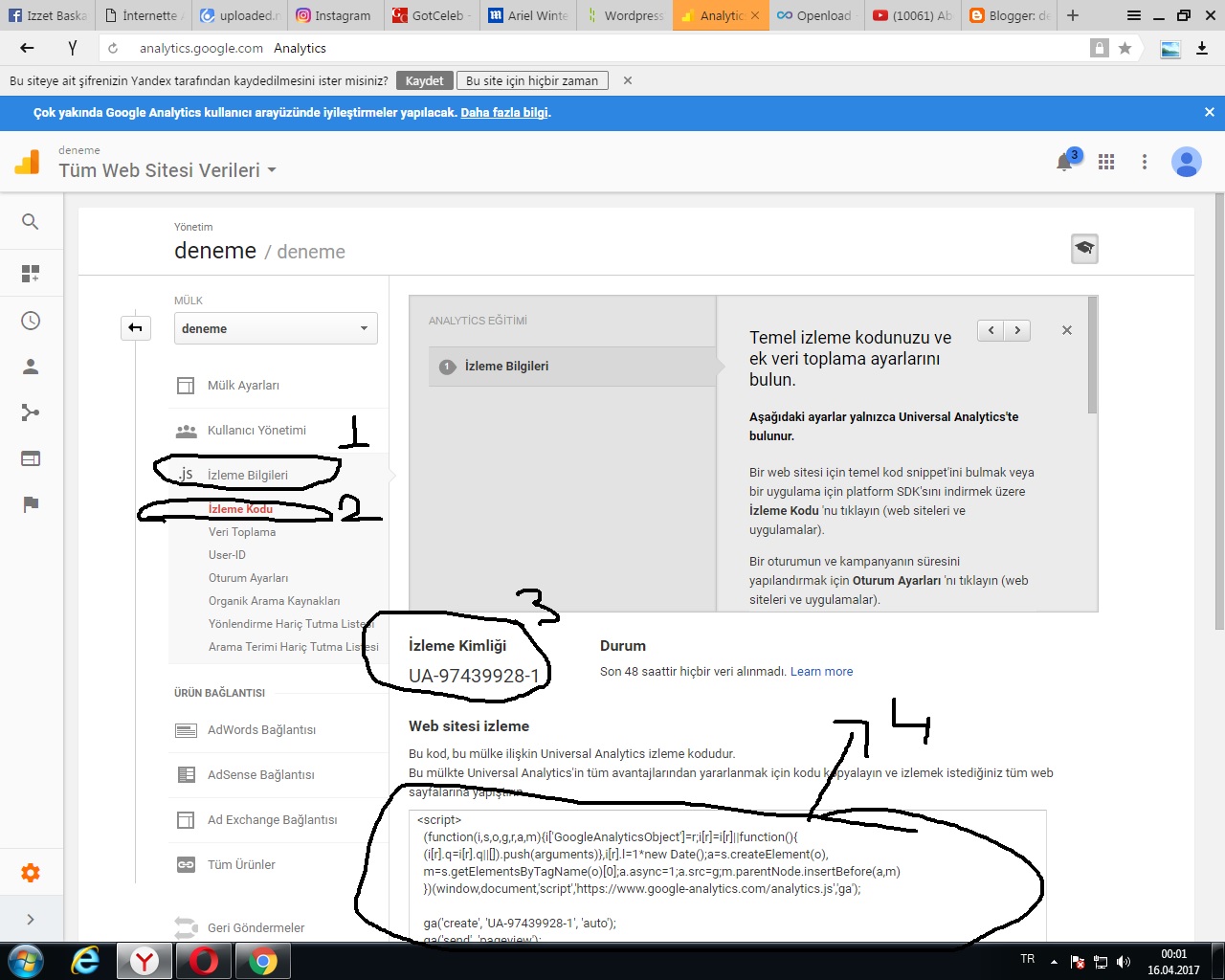The height and width of the screenshot is (980, 1225).
Task: Click the Analytics education graduation cap icon
Action: [x=1084, y=249]
